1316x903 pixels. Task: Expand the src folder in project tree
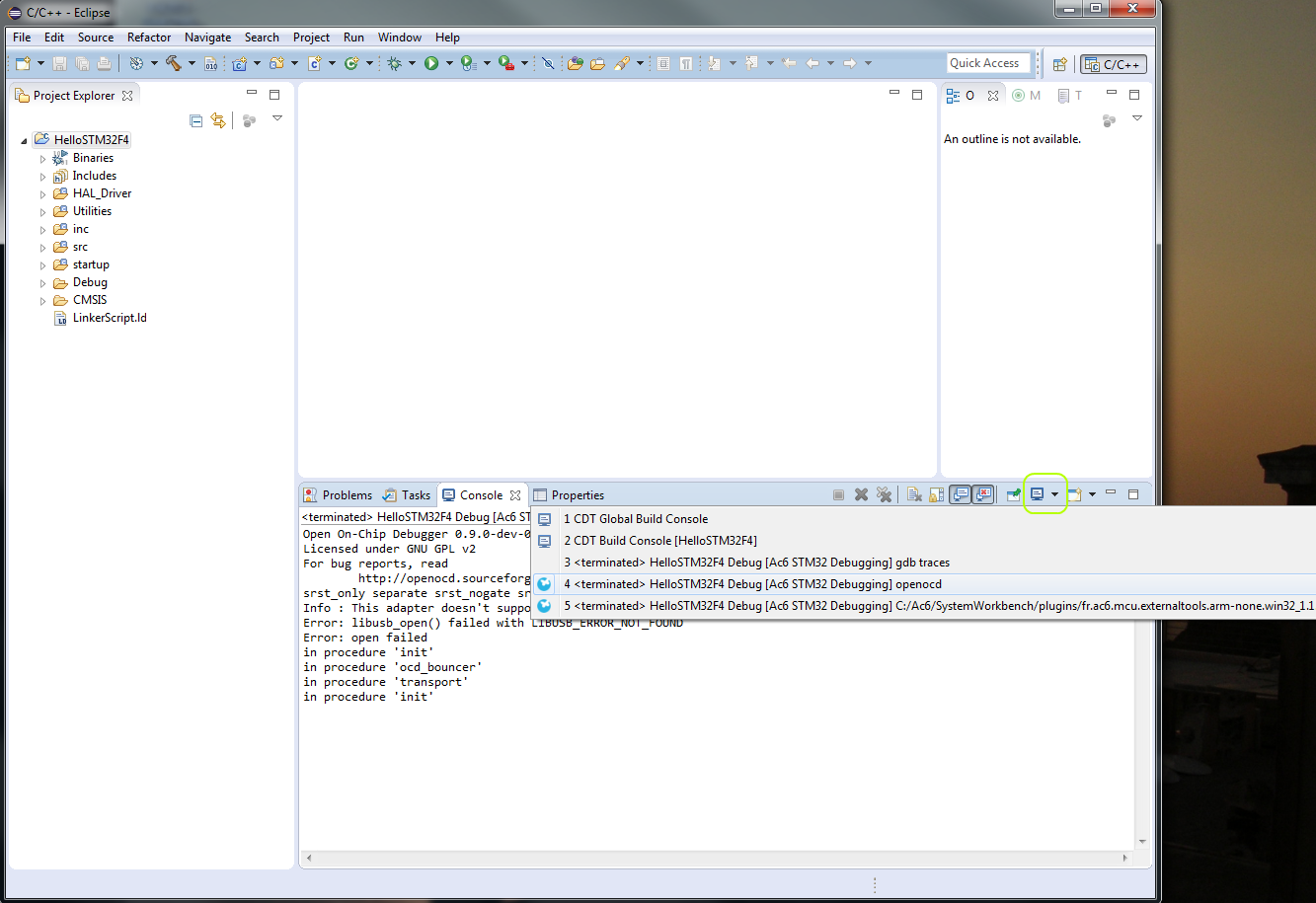tap(42, 248)
